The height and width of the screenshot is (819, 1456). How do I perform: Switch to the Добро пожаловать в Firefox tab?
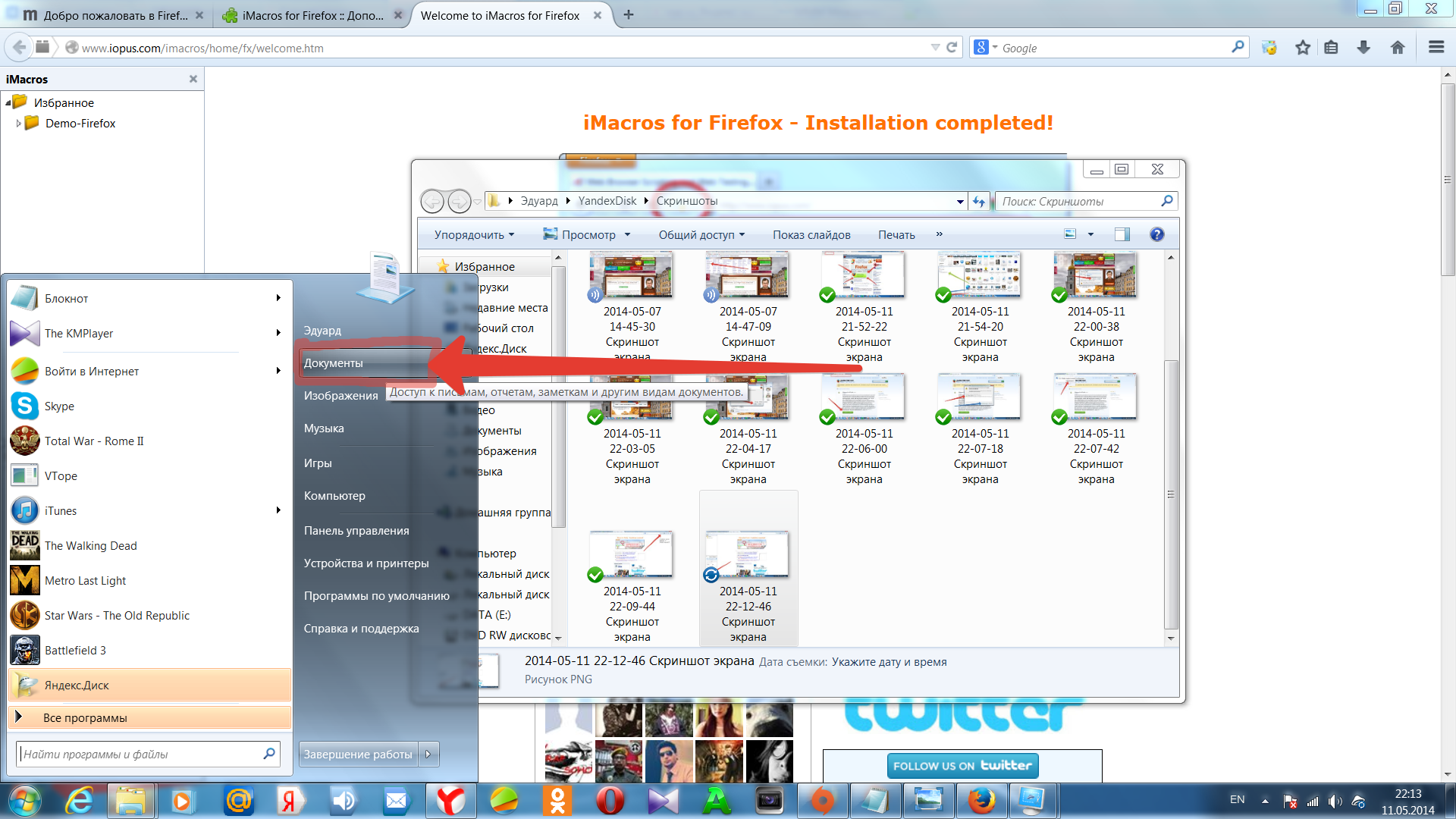click(x=105, y=15)
